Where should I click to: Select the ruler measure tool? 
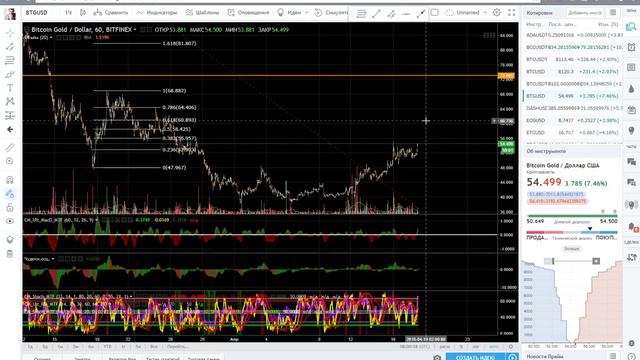pos(10,147)
